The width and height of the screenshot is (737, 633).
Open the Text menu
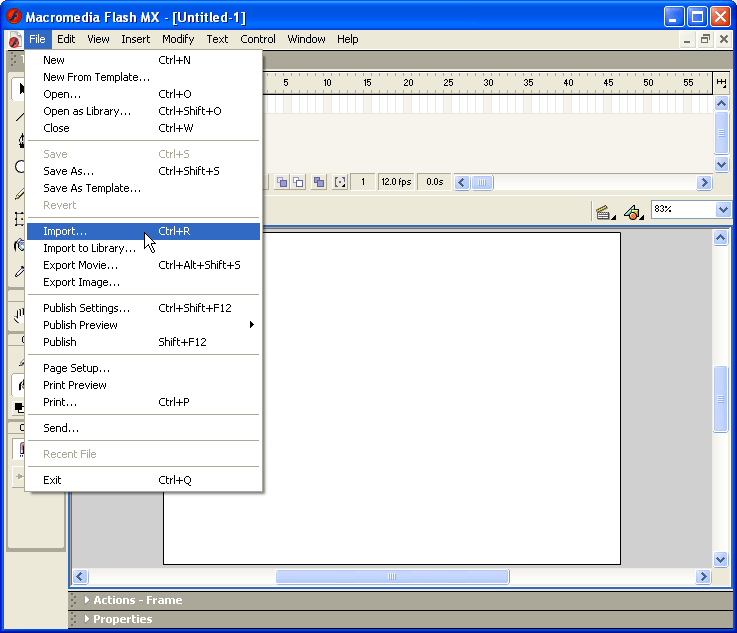(x=217, y=39)
